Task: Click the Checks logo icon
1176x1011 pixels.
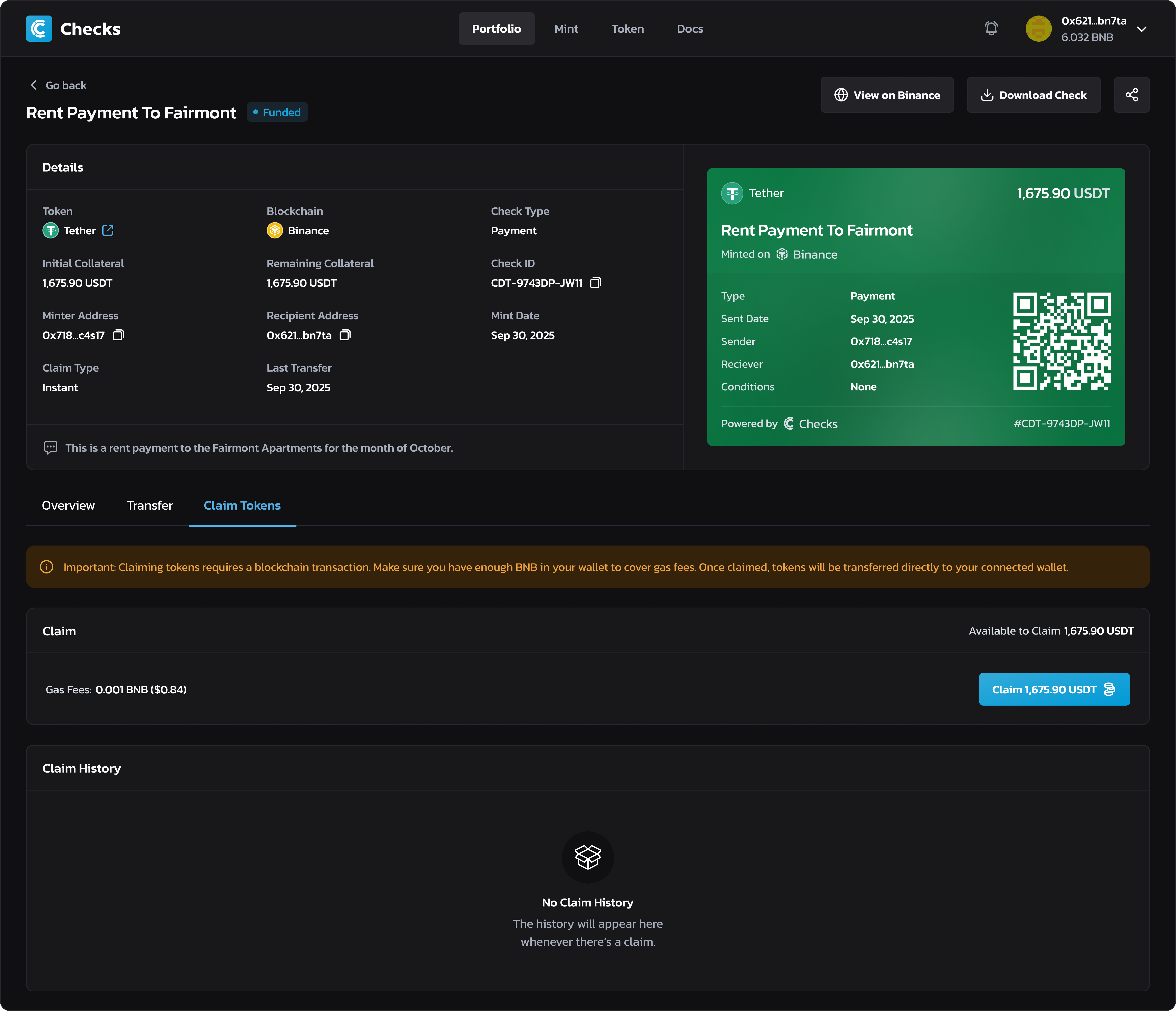Action: (39, 28)
